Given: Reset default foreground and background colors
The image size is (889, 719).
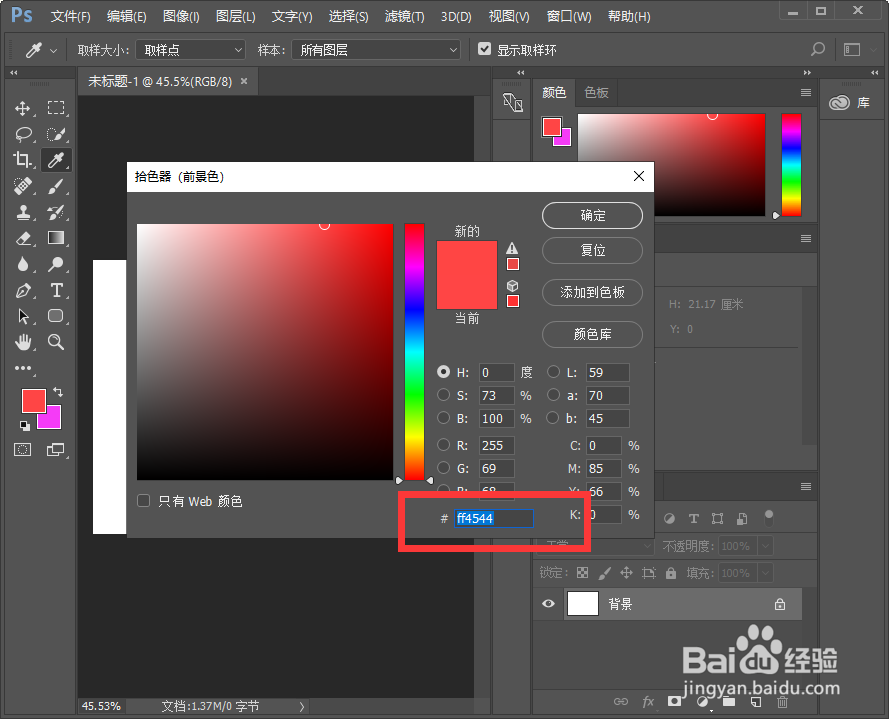Looking at the screenshot, I should (25, 425).
